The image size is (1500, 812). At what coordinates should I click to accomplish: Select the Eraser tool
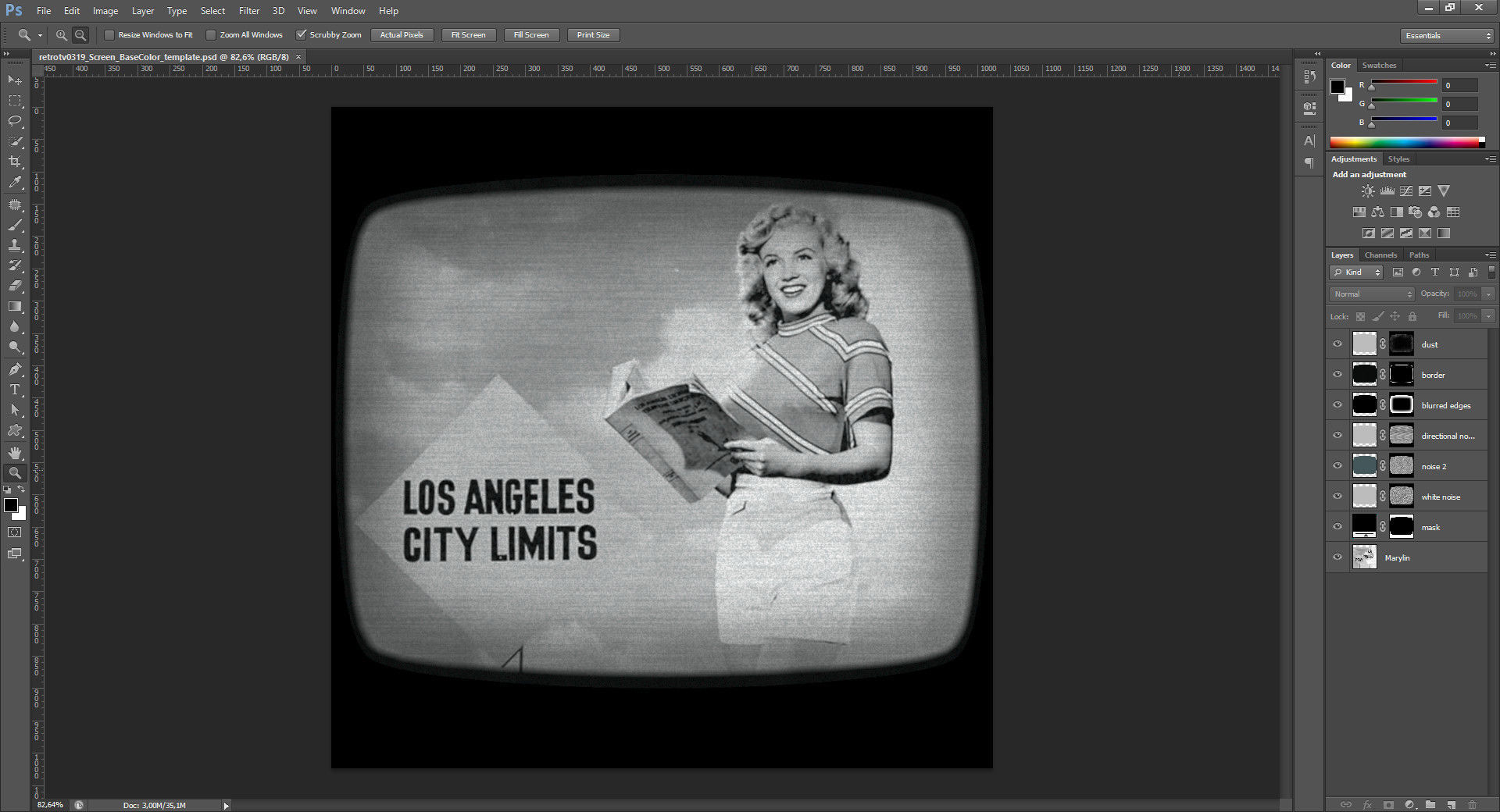[x=15, y=286]
